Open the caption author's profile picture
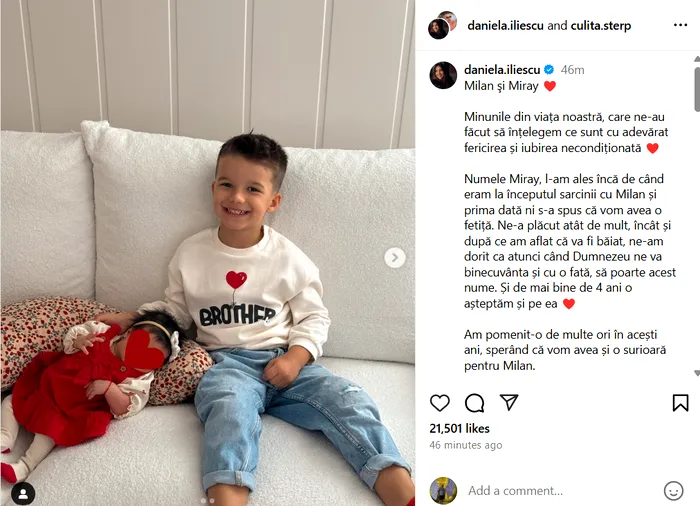The image size is (700, 506). (x=443, y=75)
